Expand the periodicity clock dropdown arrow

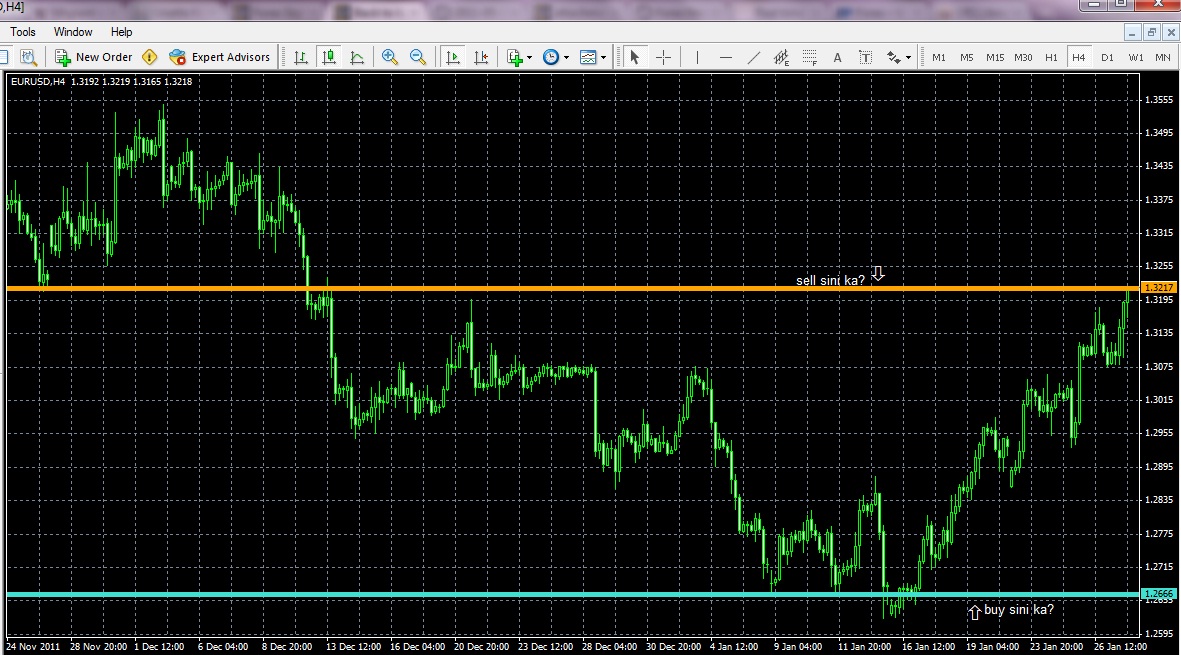pyautogui.click(x=566, y=58)
